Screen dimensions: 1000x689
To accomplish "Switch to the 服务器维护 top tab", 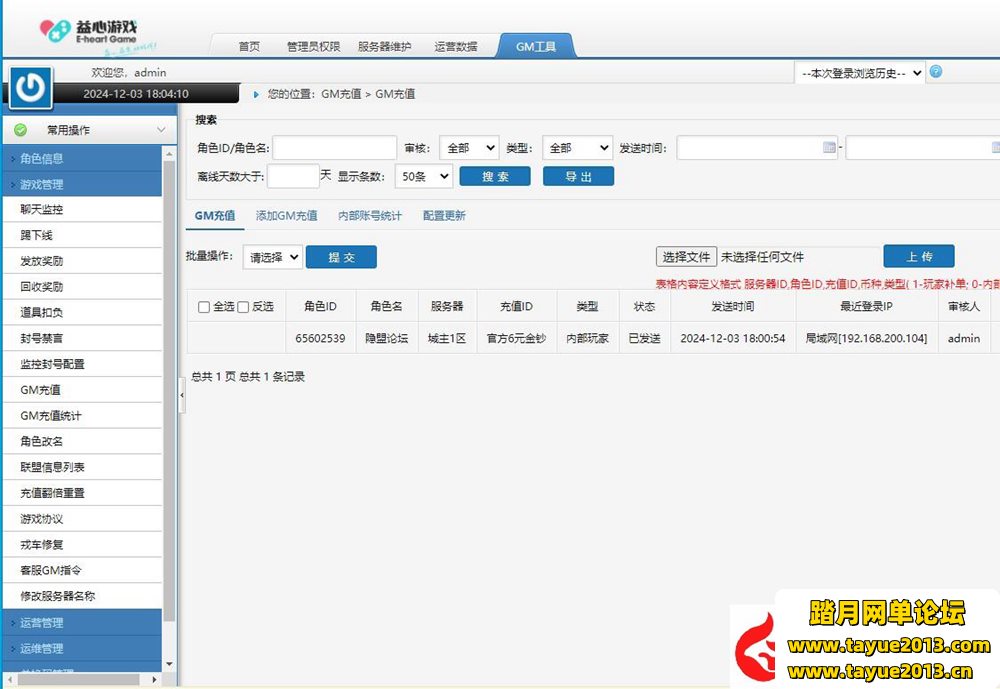I will pyautogui.click(x=384, y=46).
